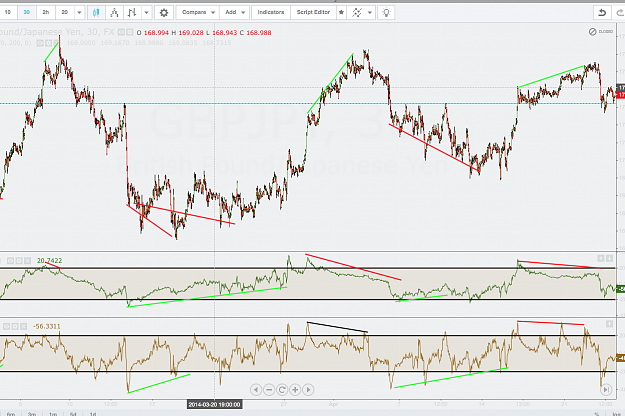Open the Indicators menu
Screen dimensions: 625x416
point(271,12)
